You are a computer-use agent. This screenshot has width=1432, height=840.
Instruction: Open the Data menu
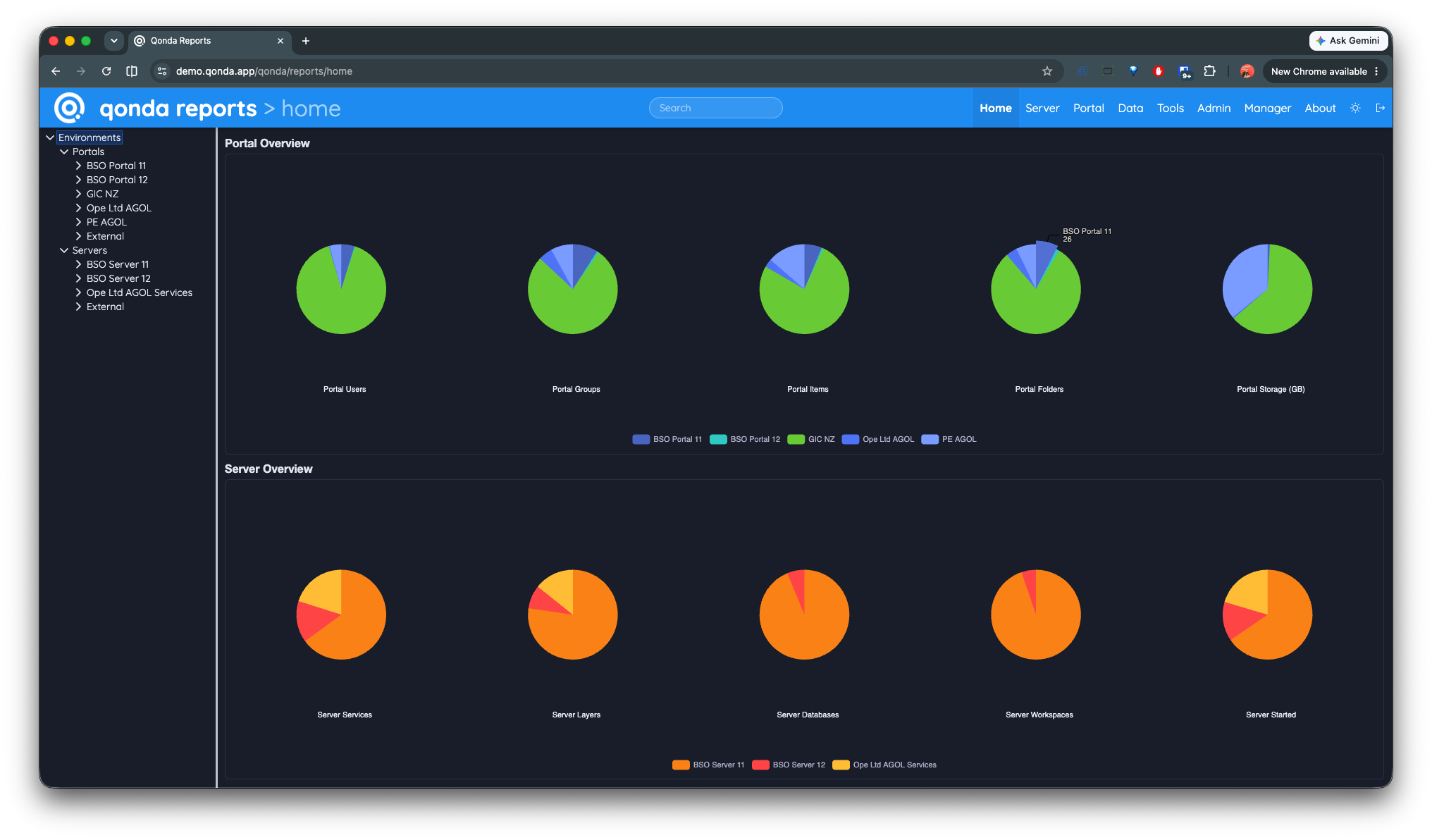1130,108
